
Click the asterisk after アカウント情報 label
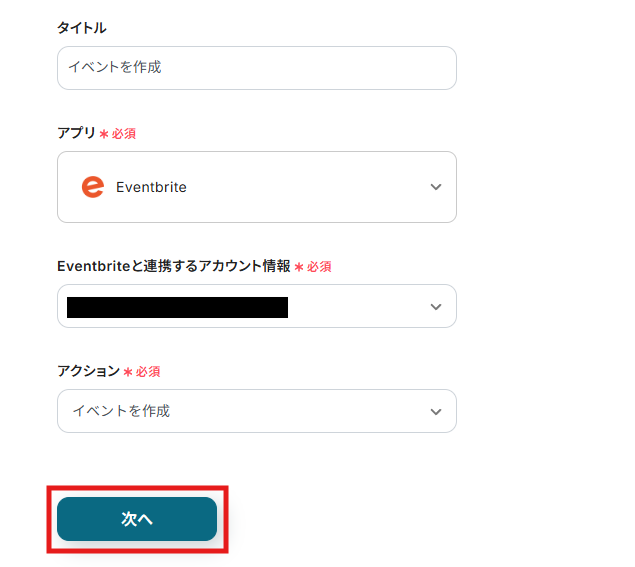tap(299, 267)
